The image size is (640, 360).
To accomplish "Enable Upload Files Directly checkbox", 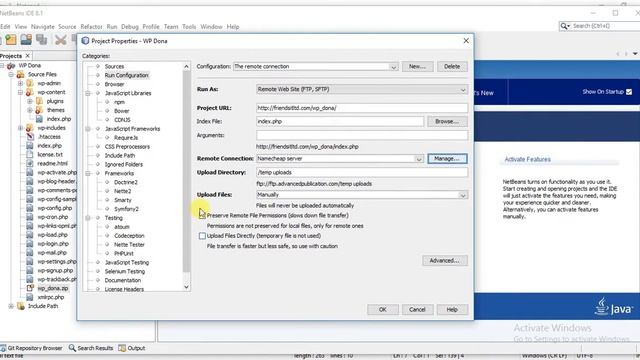I will 202,236.
